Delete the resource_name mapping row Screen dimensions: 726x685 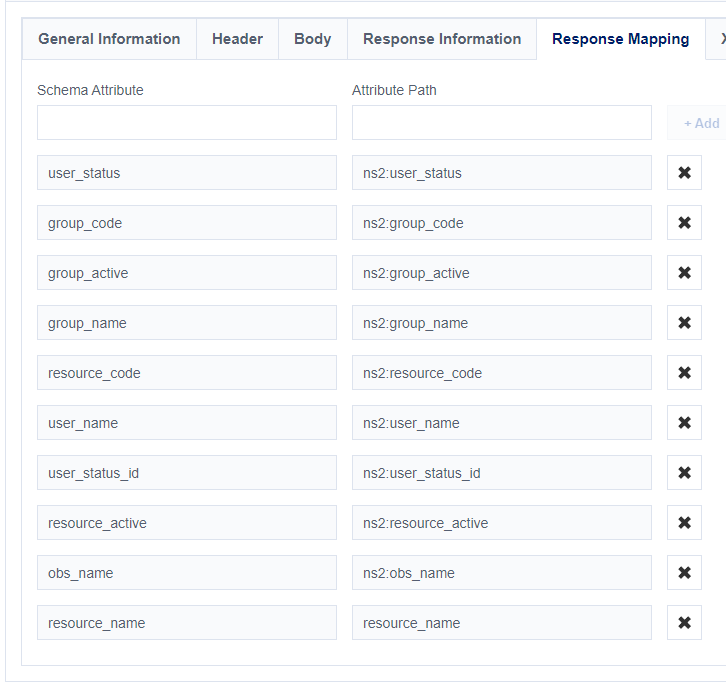[x=684, y=623]
